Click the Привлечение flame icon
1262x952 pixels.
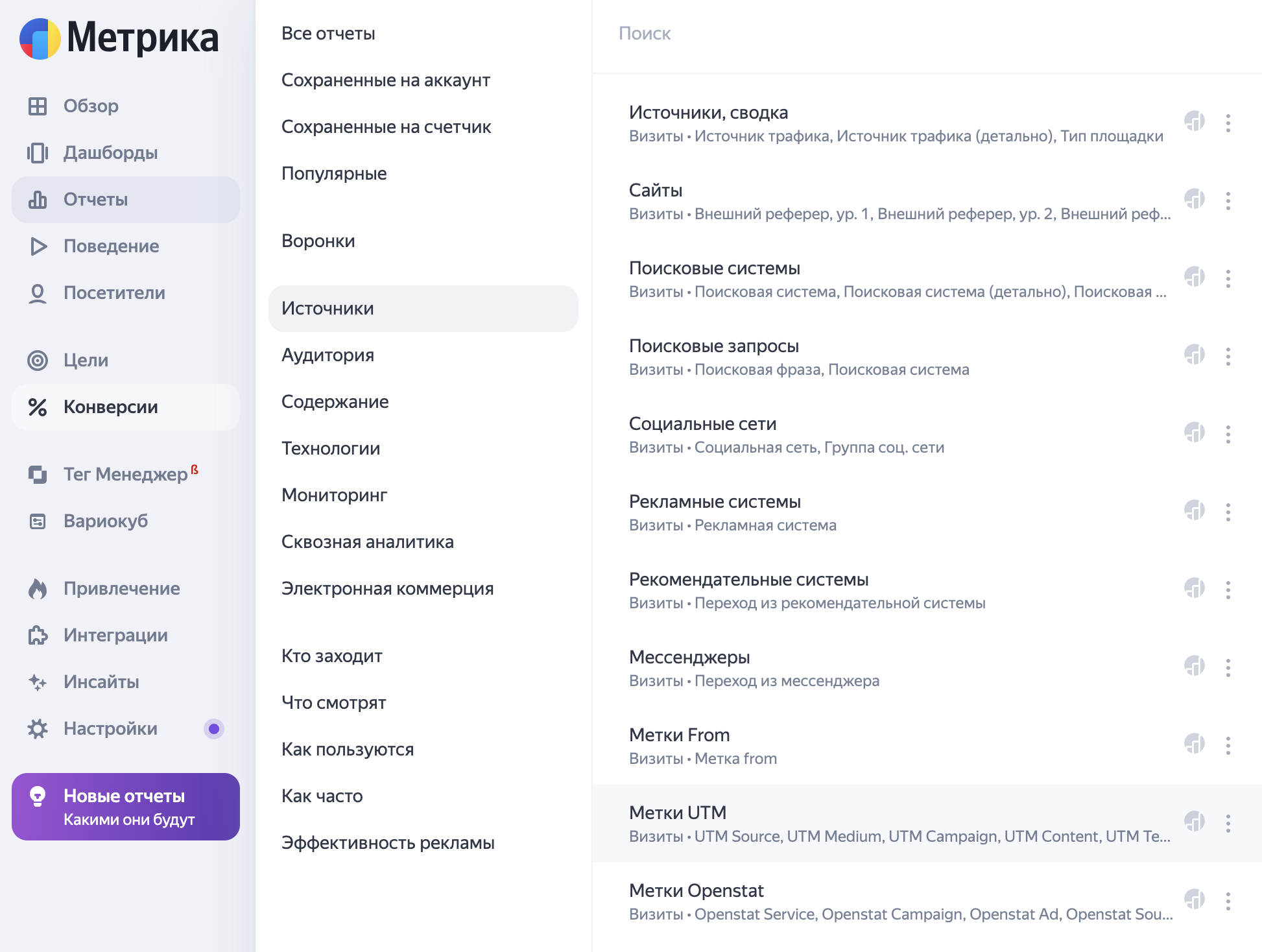[38, 589]
